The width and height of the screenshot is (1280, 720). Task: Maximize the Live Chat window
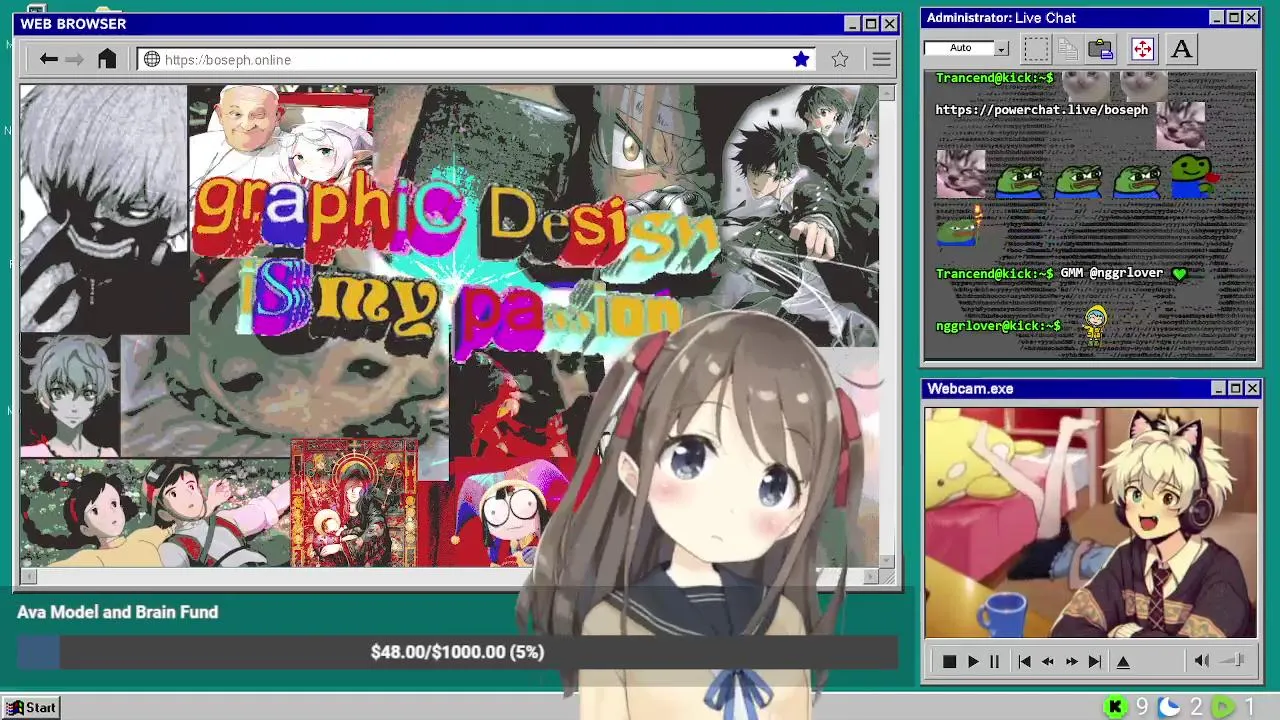coord(1234,18)
